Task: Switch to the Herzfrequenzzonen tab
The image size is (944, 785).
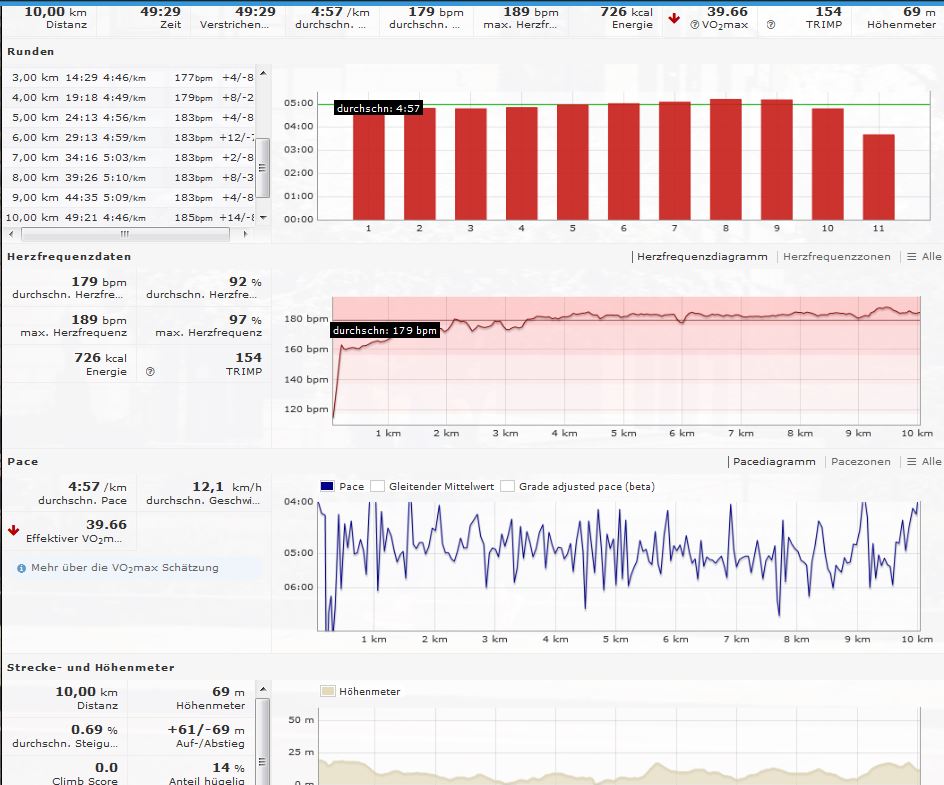Action: (838, 257)
